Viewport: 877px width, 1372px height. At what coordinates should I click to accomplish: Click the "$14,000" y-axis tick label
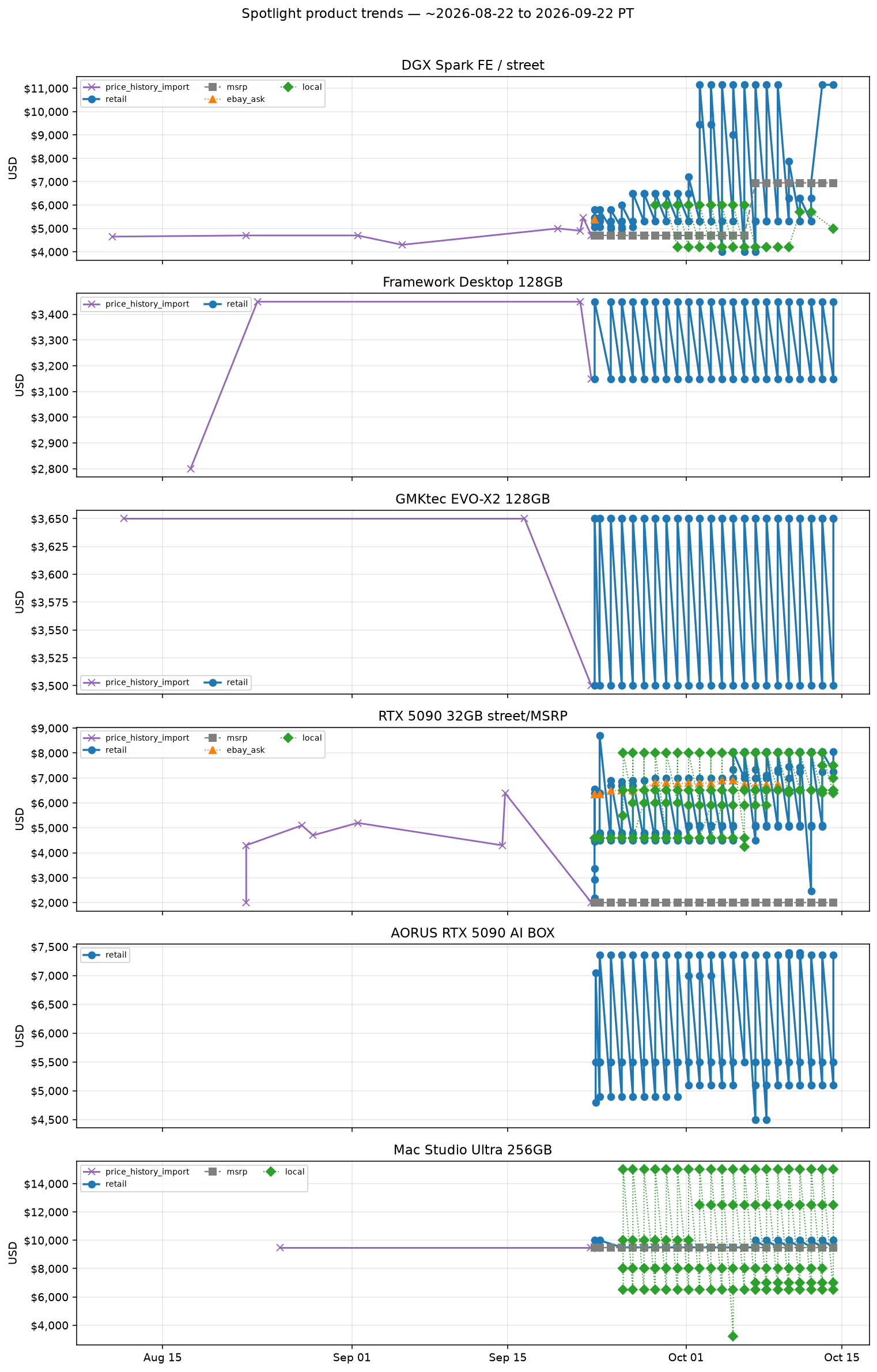pos(46,1184)
